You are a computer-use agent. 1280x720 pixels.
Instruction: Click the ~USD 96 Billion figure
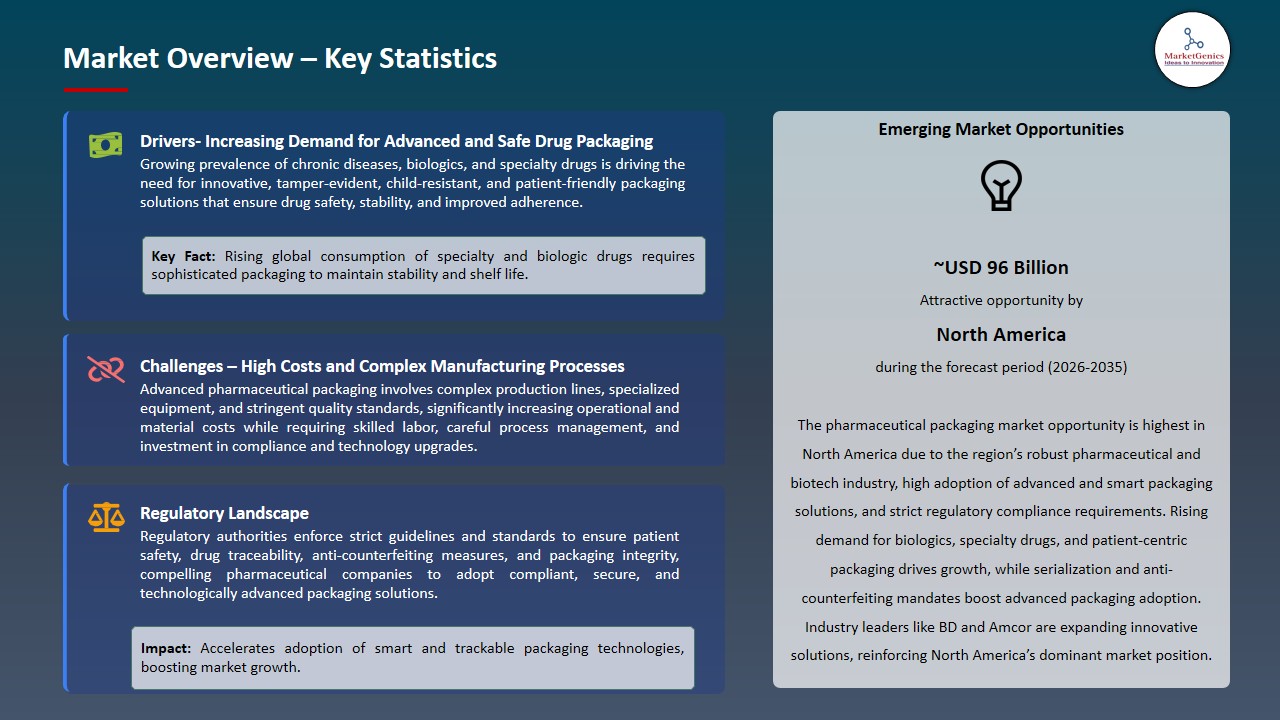click(x=1000, y=267)
